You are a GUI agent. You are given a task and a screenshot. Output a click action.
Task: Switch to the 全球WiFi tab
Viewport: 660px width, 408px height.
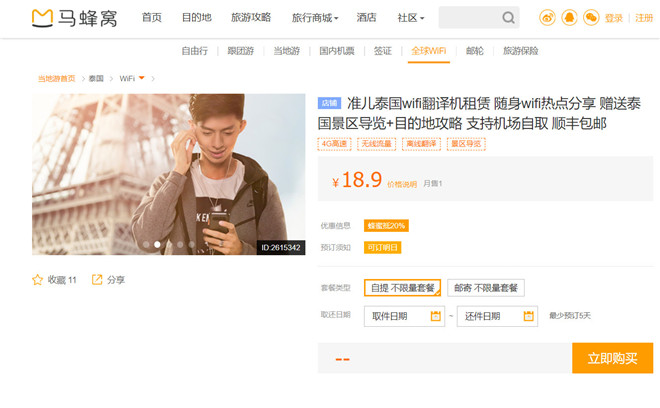tap(428, 51)
